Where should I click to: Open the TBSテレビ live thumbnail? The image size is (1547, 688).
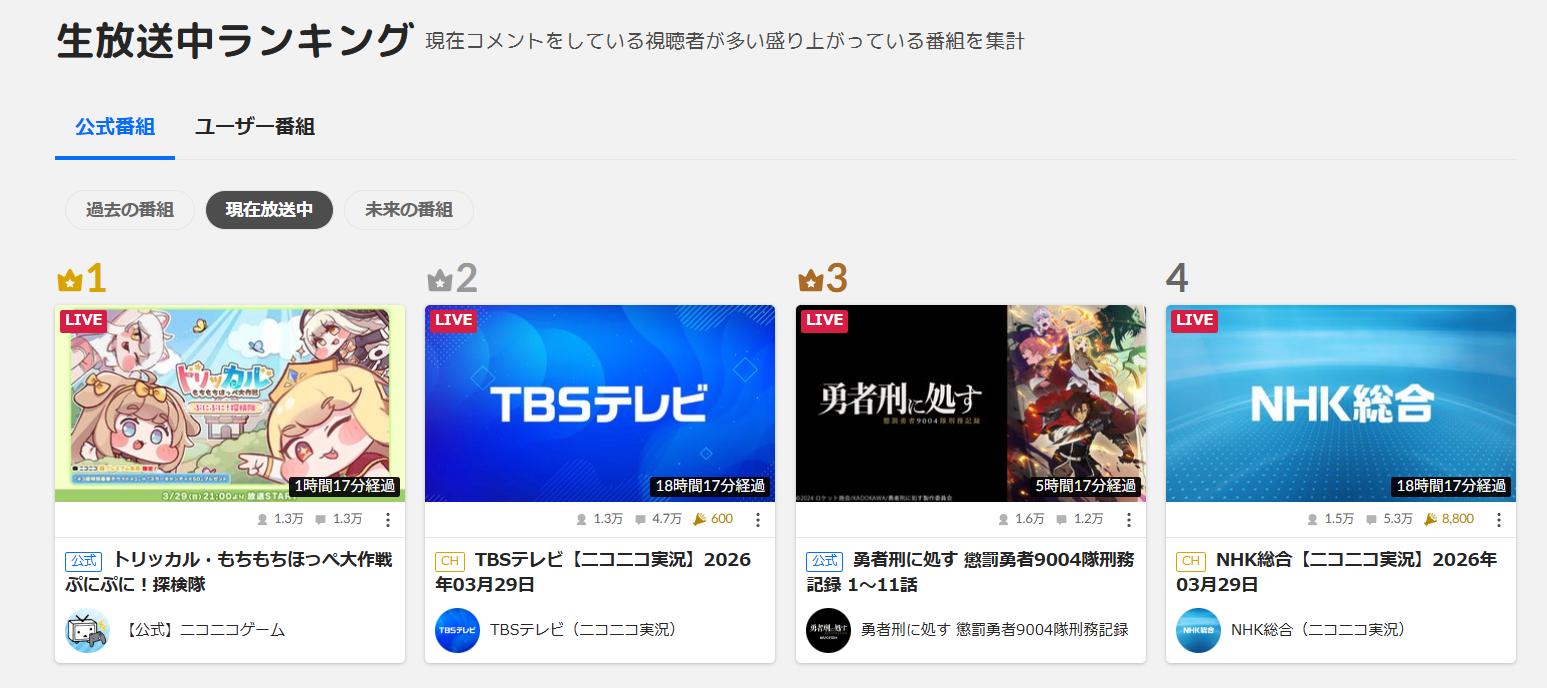(600, 403)
